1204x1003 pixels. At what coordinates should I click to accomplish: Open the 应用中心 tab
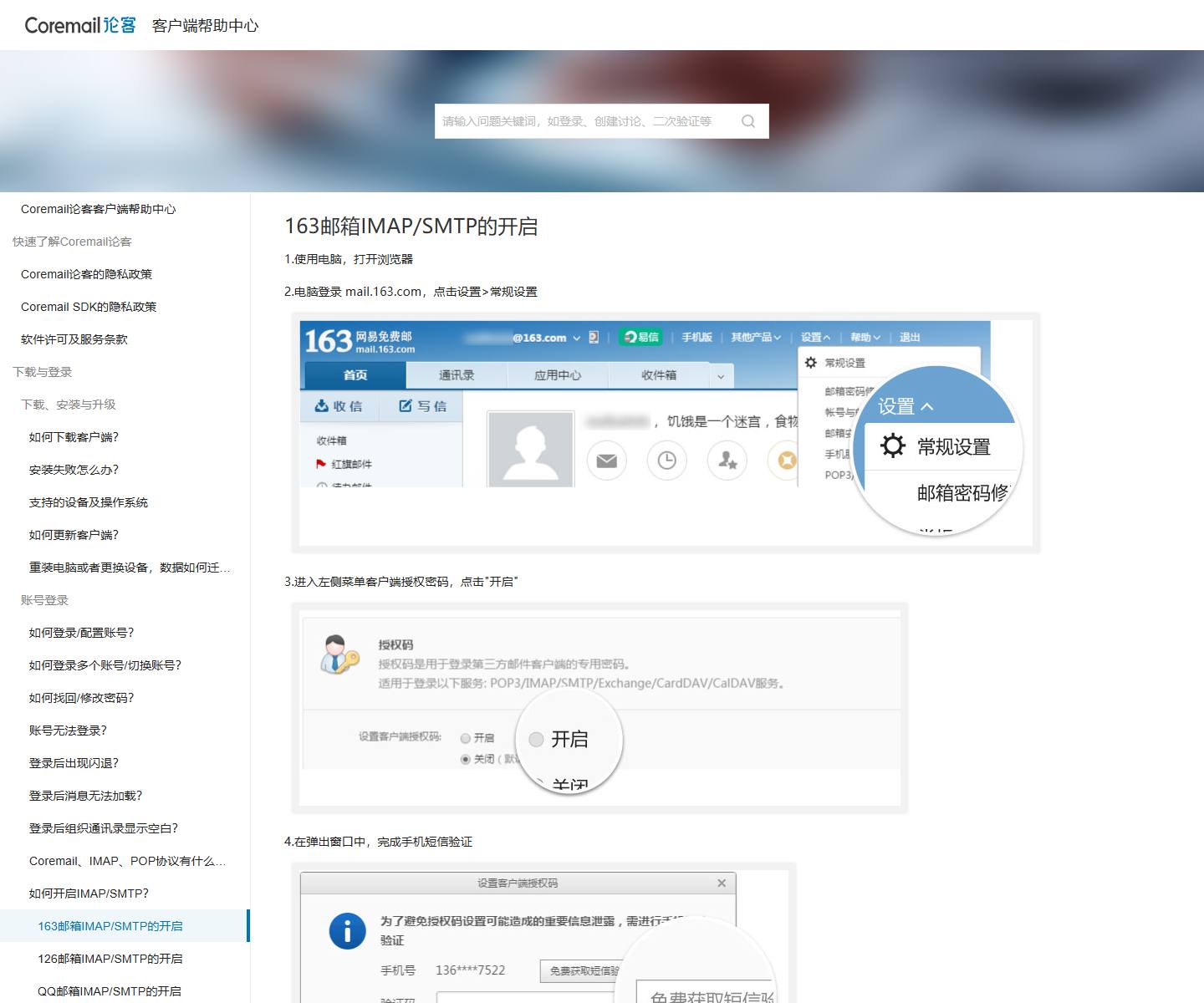pyautogui.click(x=559, y=375)
